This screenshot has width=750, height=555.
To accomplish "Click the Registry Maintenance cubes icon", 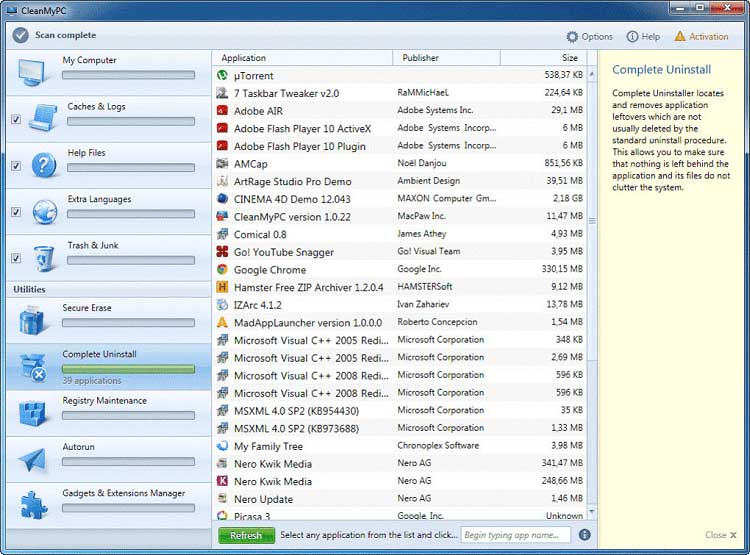I will [33, 413].
